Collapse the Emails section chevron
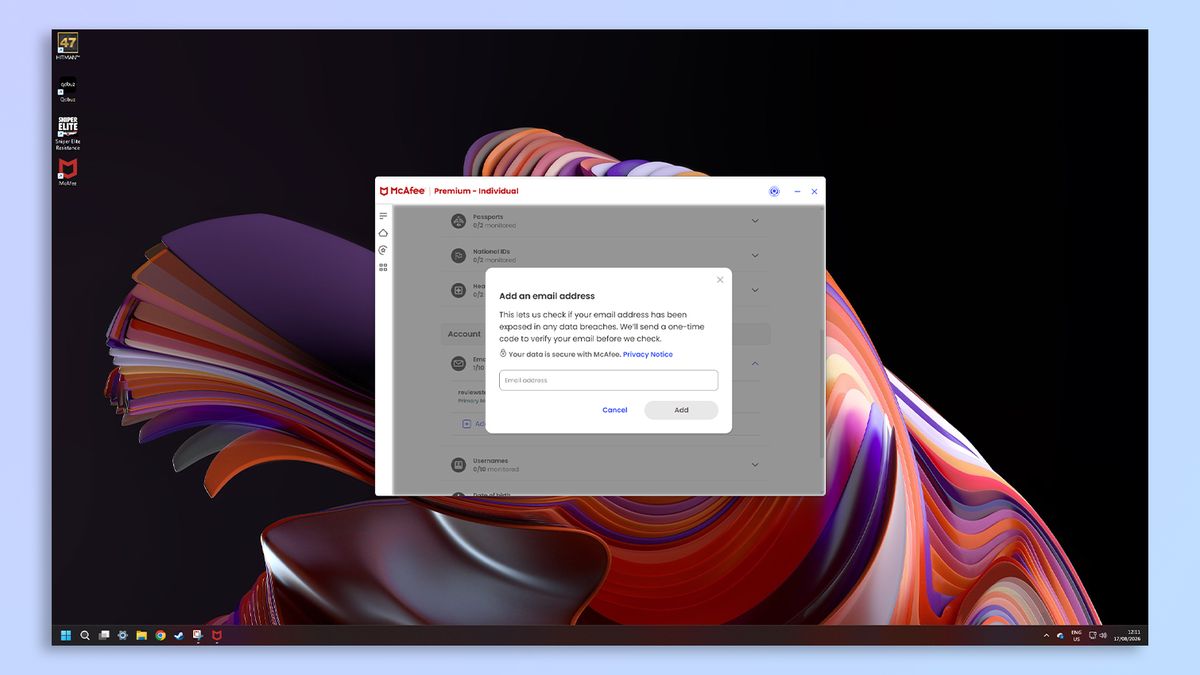 (755, 364)
